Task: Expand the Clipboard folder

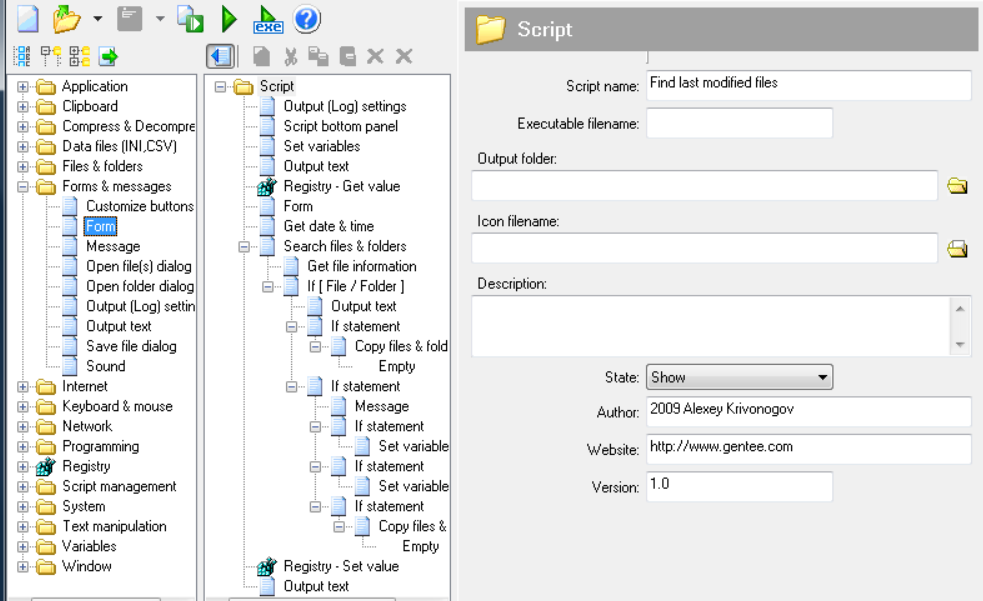Action: (x=23, y=107)
